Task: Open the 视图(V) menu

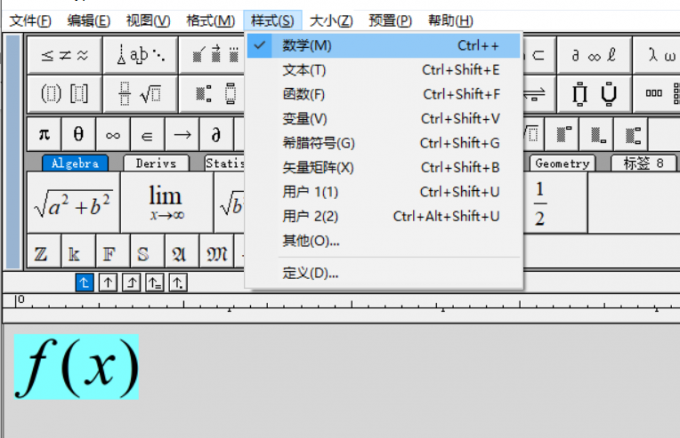Action: coord(148,21)
